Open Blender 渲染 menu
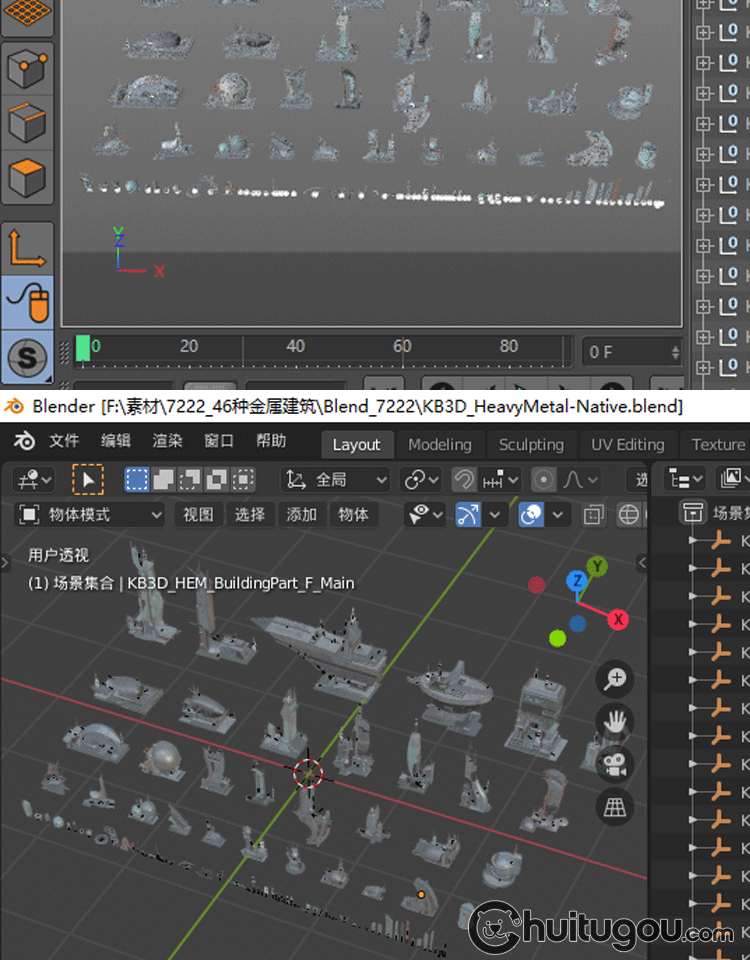Viewport: 750px width, 960px height. (167, 441)
